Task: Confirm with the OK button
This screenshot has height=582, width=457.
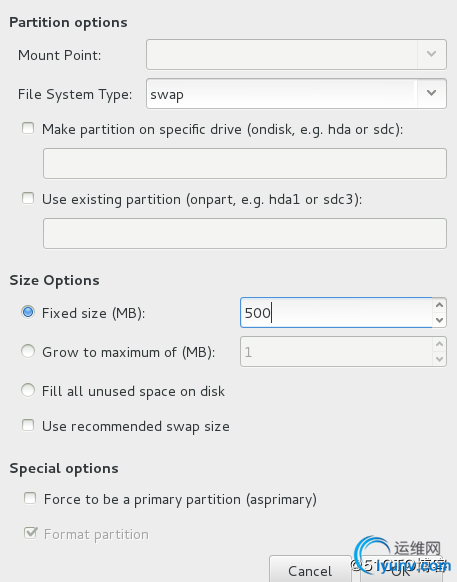Action: click(x=402, y=570)
